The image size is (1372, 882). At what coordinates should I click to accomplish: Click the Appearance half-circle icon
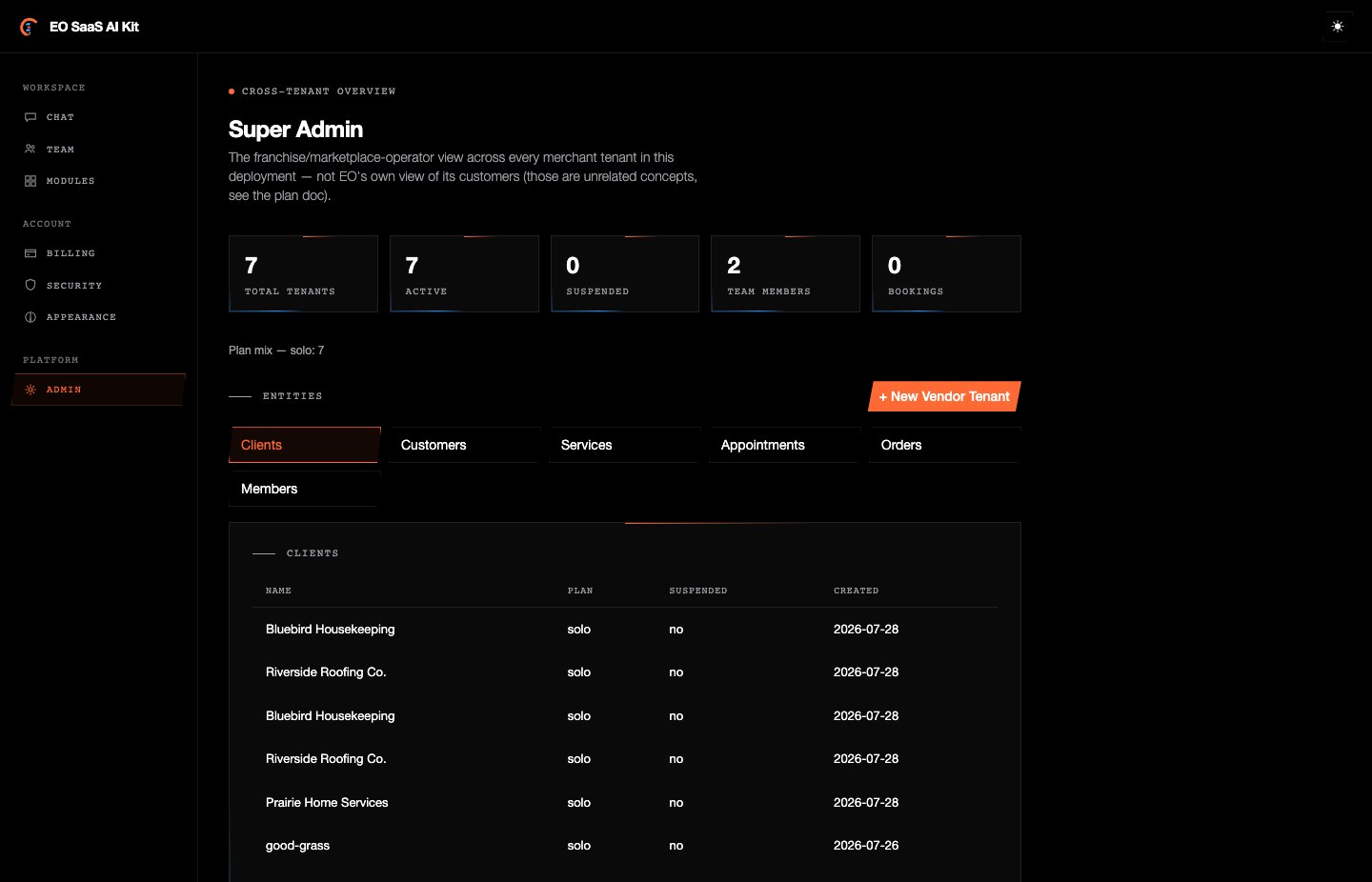pos(30,317)
